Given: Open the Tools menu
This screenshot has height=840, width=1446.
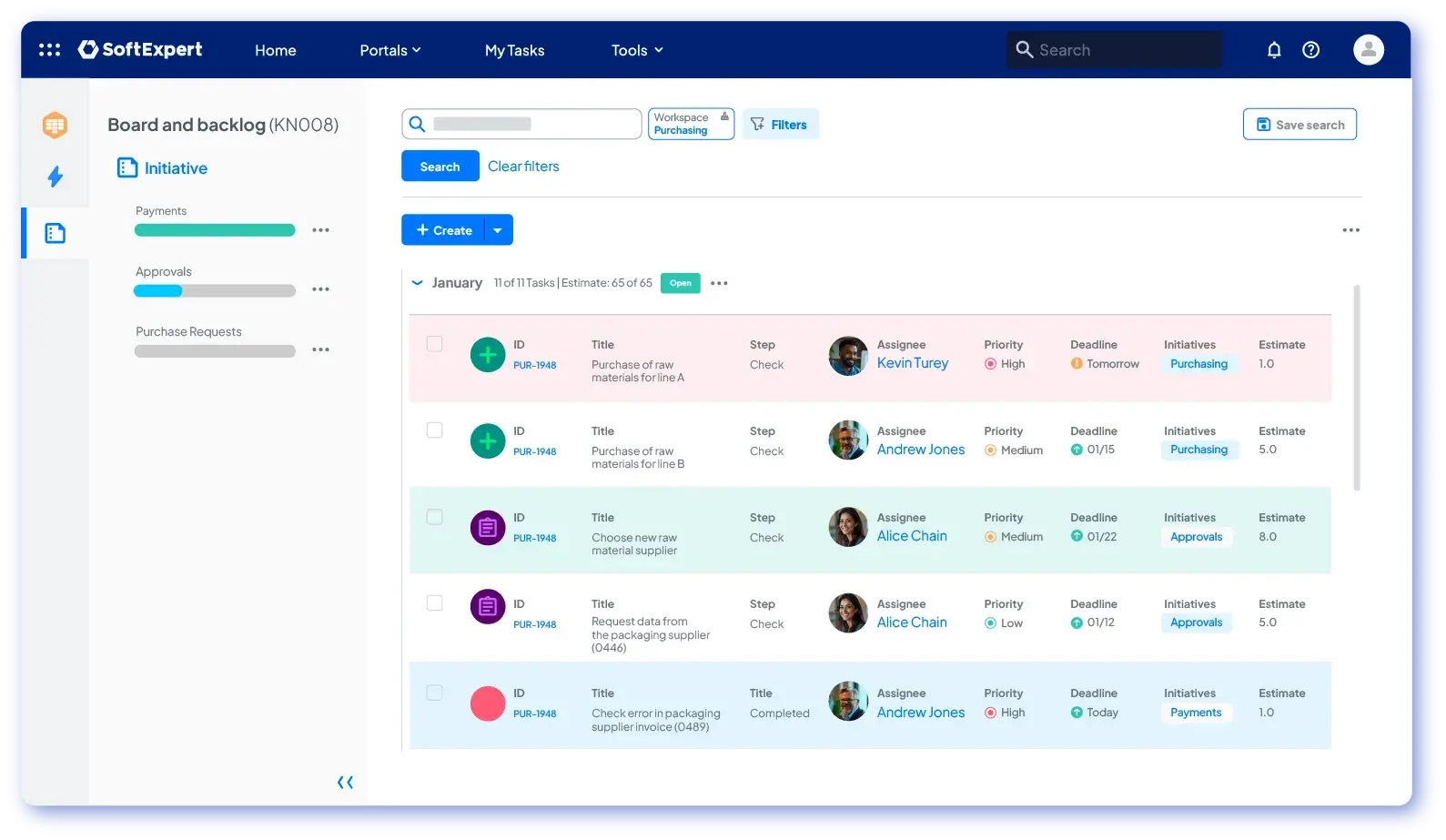Looking at the screenshot, I should tap(636, 50).
